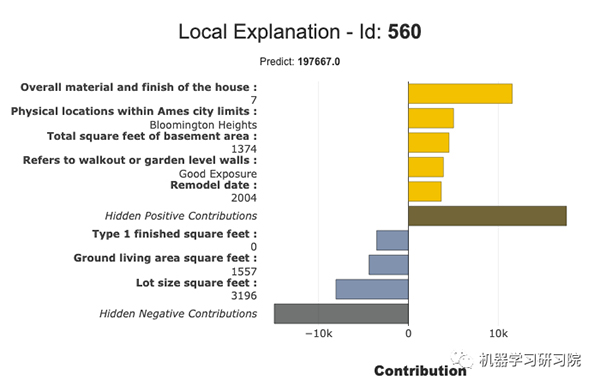The height and width of the screenshot is (386, 600).
Task: Click the Type 1 finished square feet bar
Action: click(393, 241)
